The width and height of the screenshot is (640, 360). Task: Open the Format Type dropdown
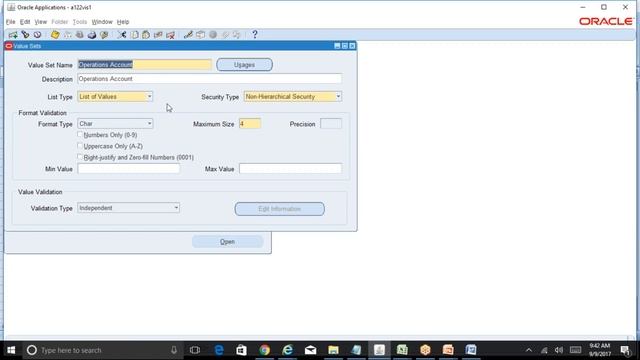pyautogui.click(x=149, y=123)
